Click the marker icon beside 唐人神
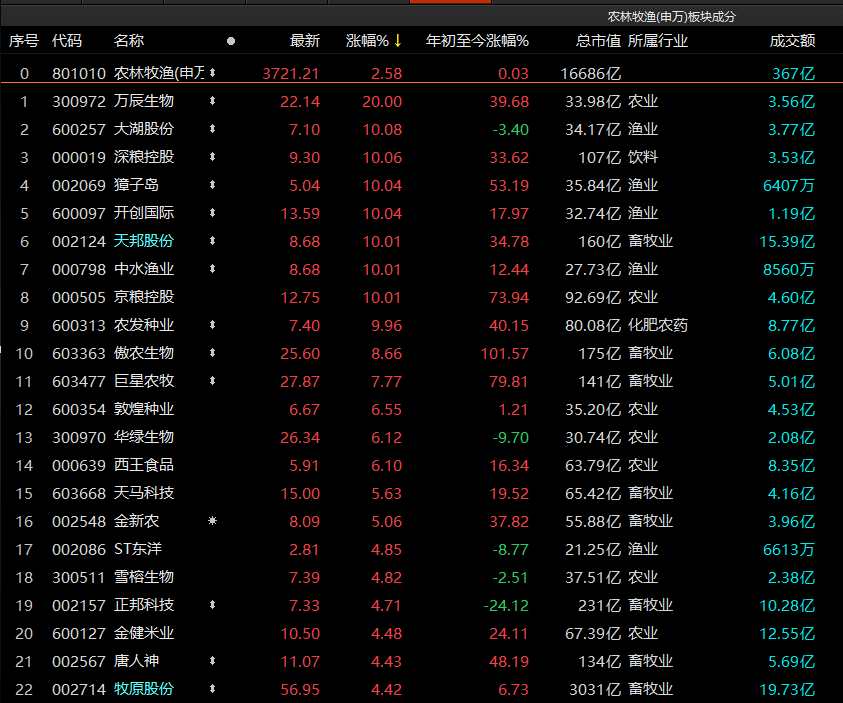 pyautogui.click(x=212, y=661)
